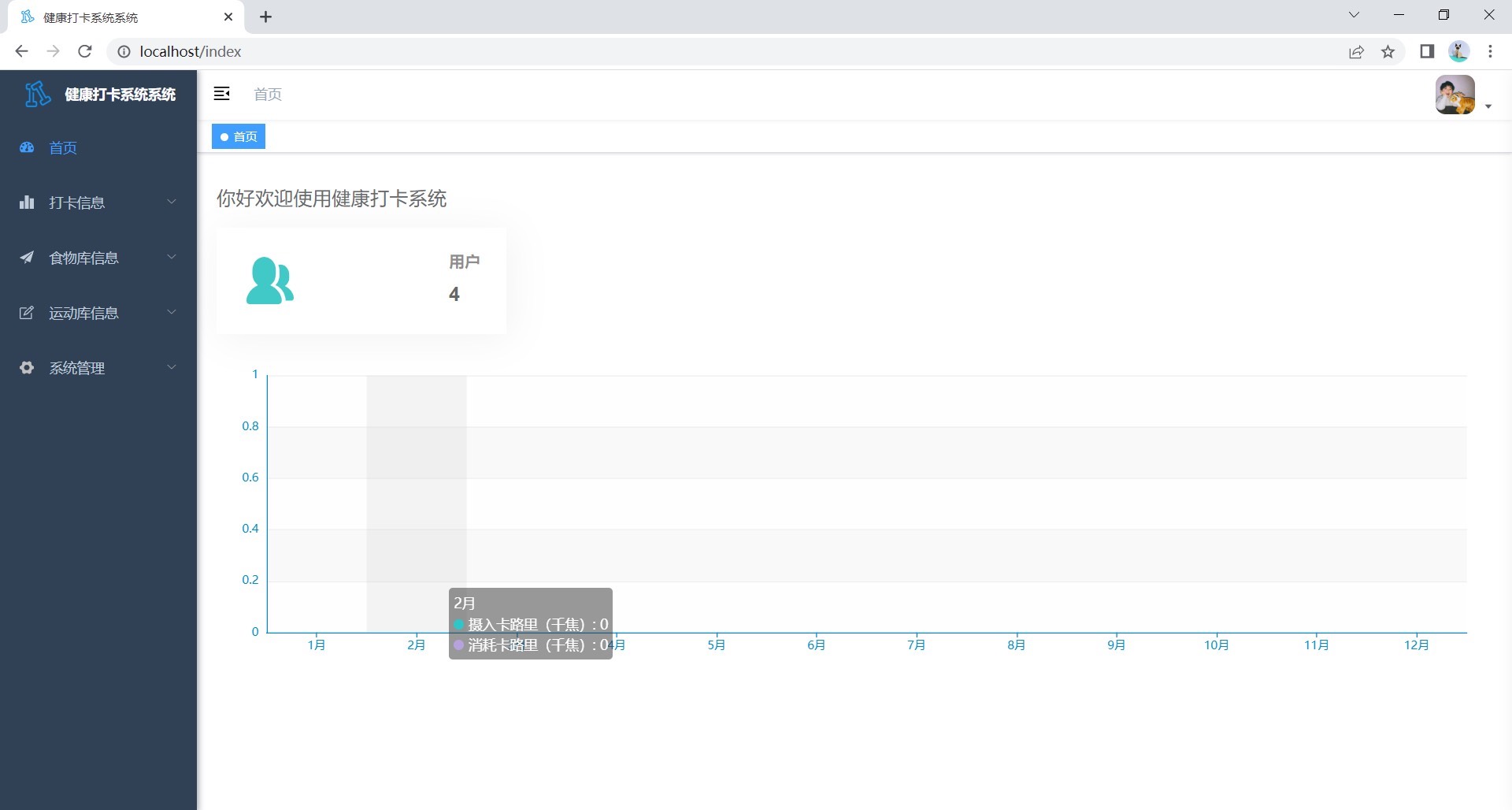Click the 0.8 value on chart y-axis
The width and height of the screenshot is (1512, 810).
click(250, 426)
